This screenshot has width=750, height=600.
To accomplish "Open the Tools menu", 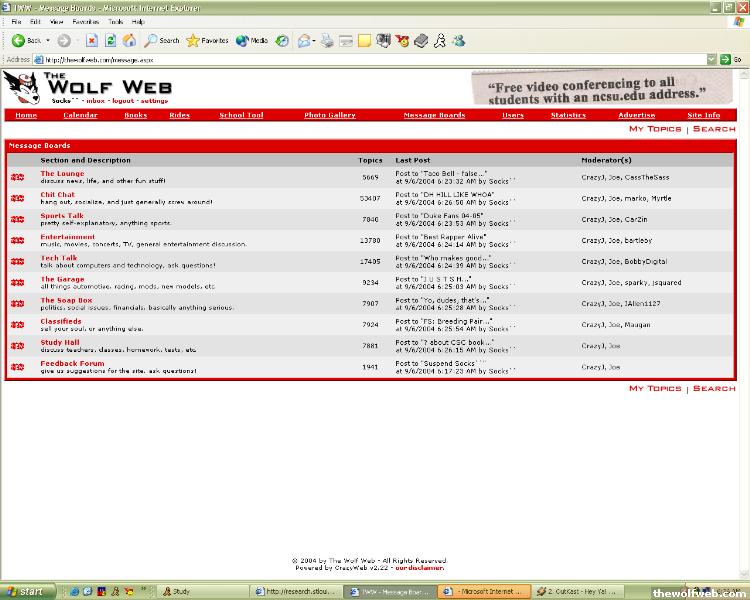I will pyautogui.click(x=116, y=21).
